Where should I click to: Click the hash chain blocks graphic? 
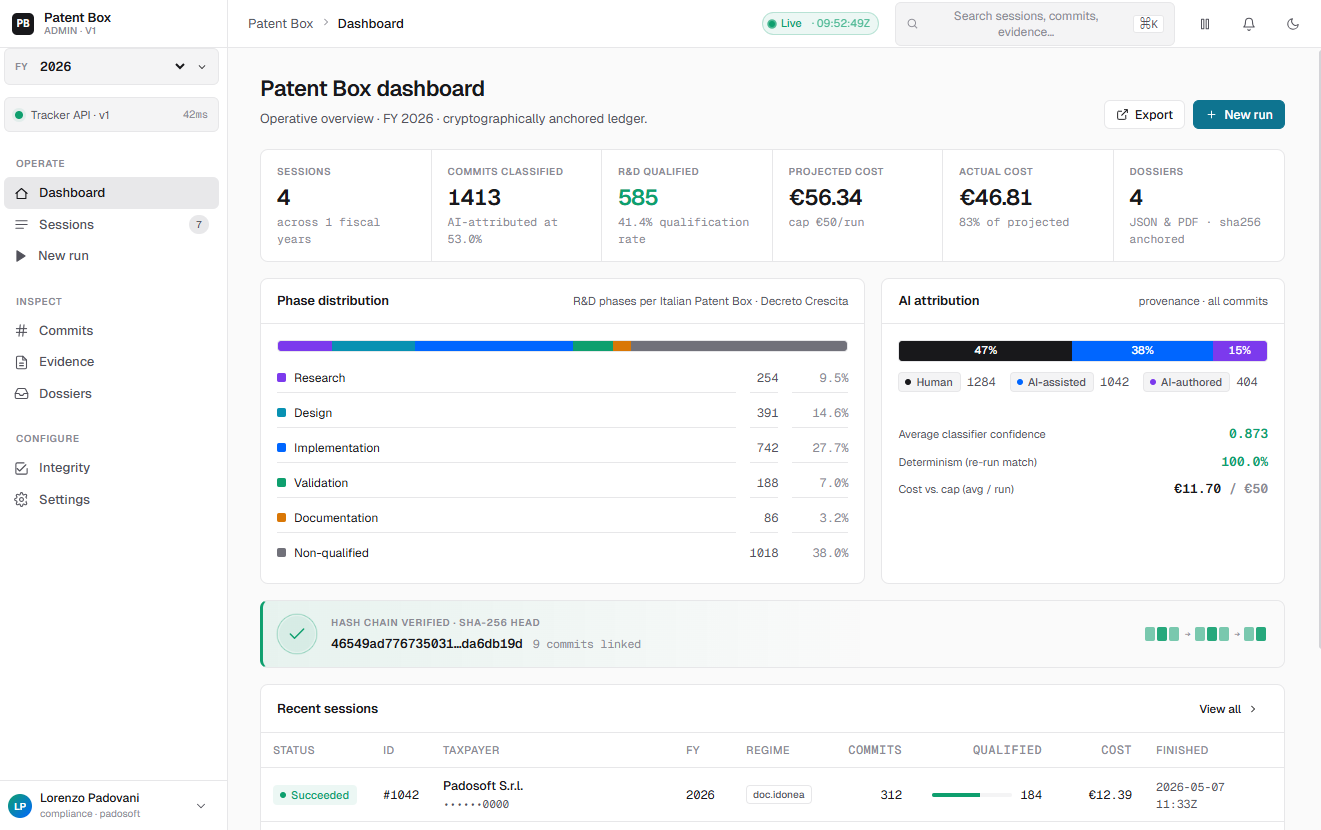tap(1206, 634)
